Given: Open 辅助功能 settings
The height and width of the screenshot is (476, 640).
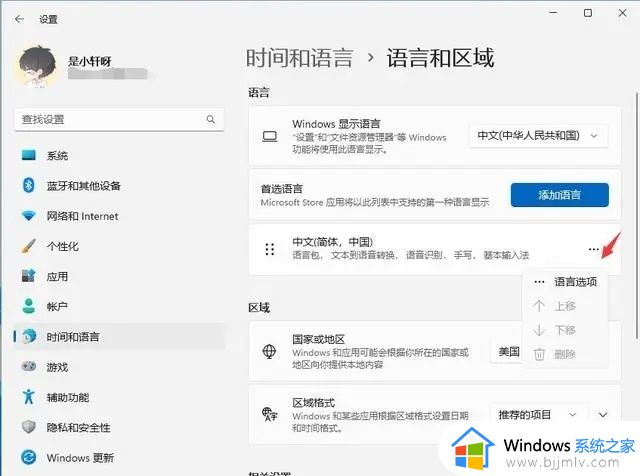Looking at the screenshot, I should click(x=119, y=397).
